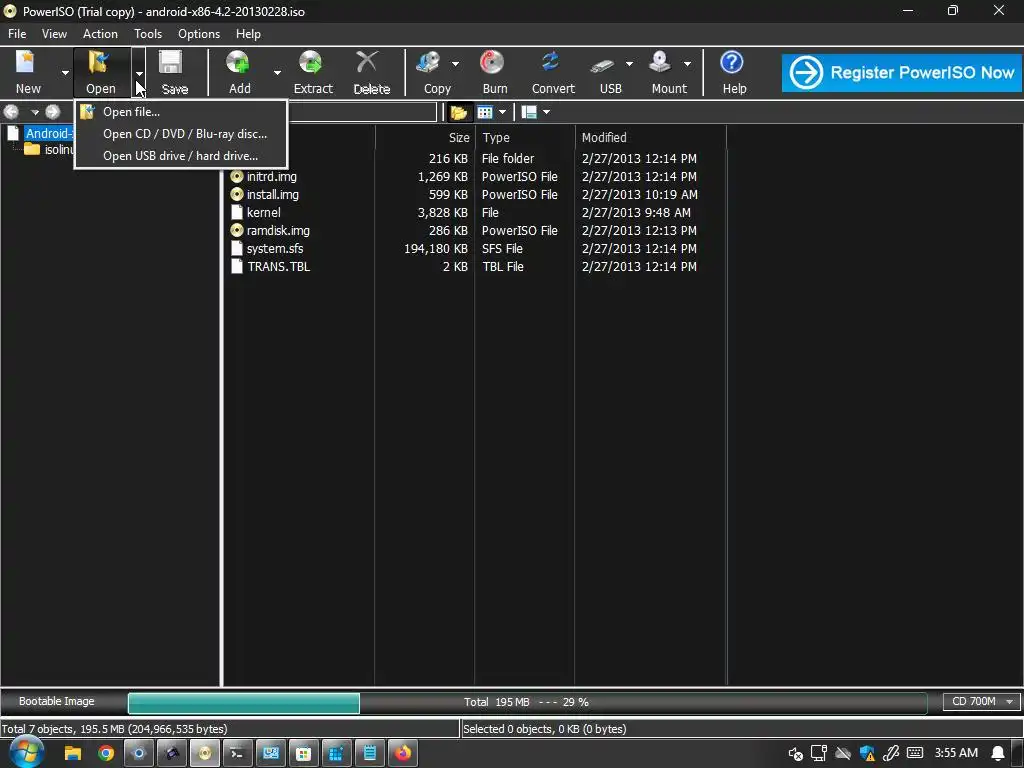Click the notifications bell in system tray
The height and width of the screenshot is (768, 1024).
tap(998, 754)
